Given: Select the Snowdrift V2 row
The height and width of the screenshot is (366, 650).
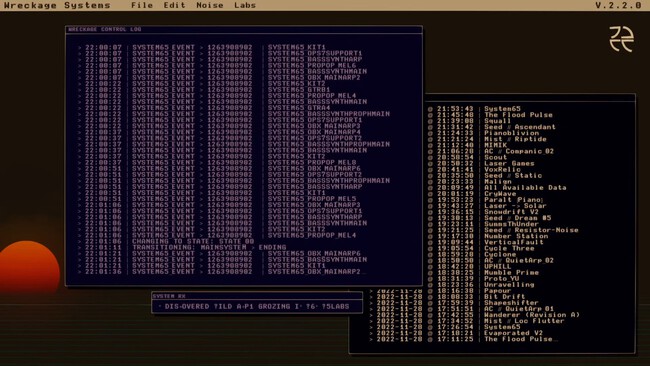Looking at the screenshot, I should point(483,212).
